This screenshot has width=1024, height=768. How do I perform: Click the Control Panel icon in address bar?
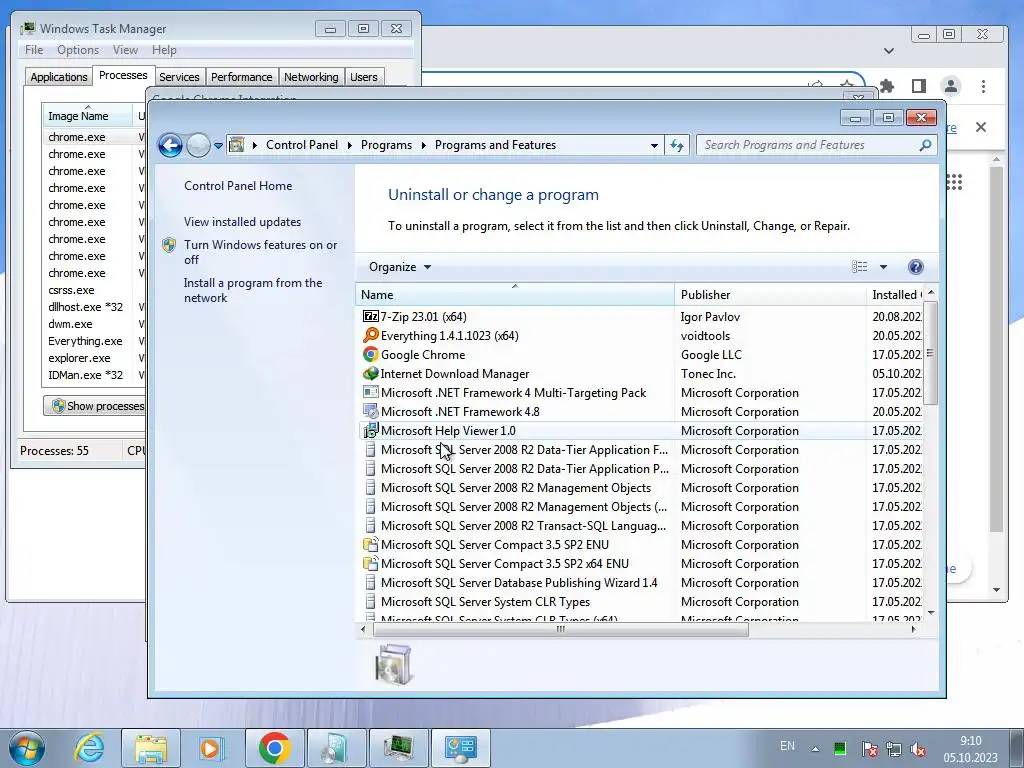(236, 145)
